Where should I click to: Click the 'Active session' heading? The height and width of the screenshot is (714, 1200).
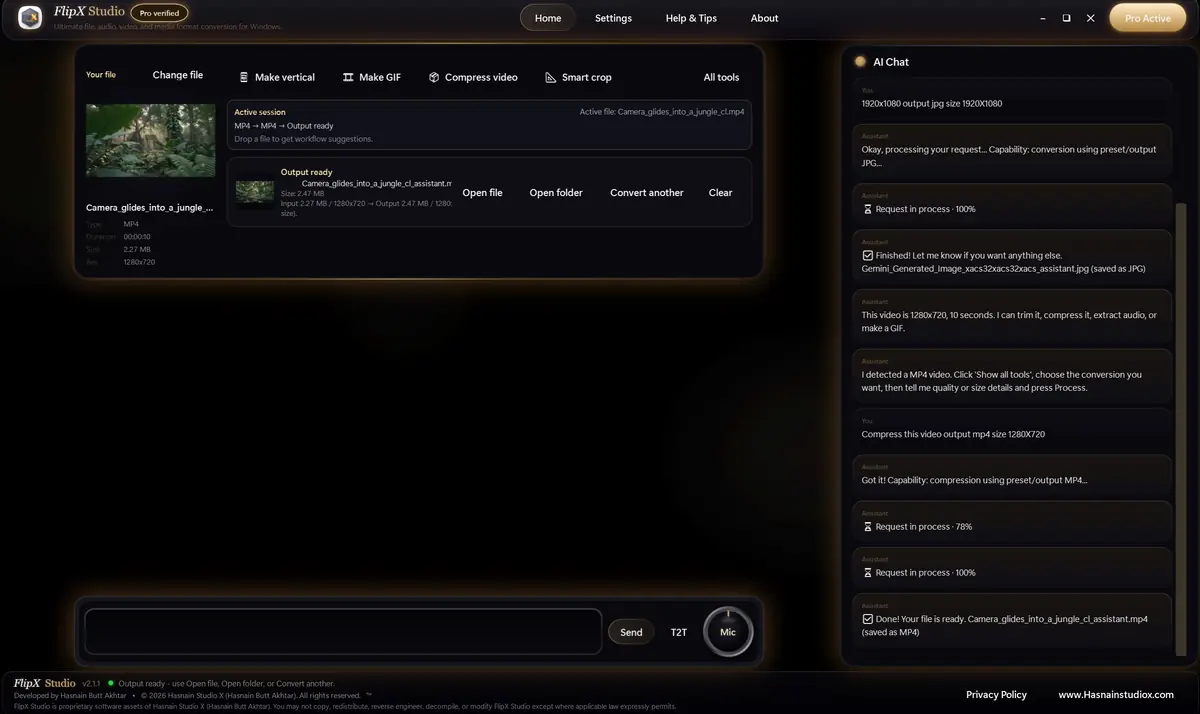coord(260,112)
